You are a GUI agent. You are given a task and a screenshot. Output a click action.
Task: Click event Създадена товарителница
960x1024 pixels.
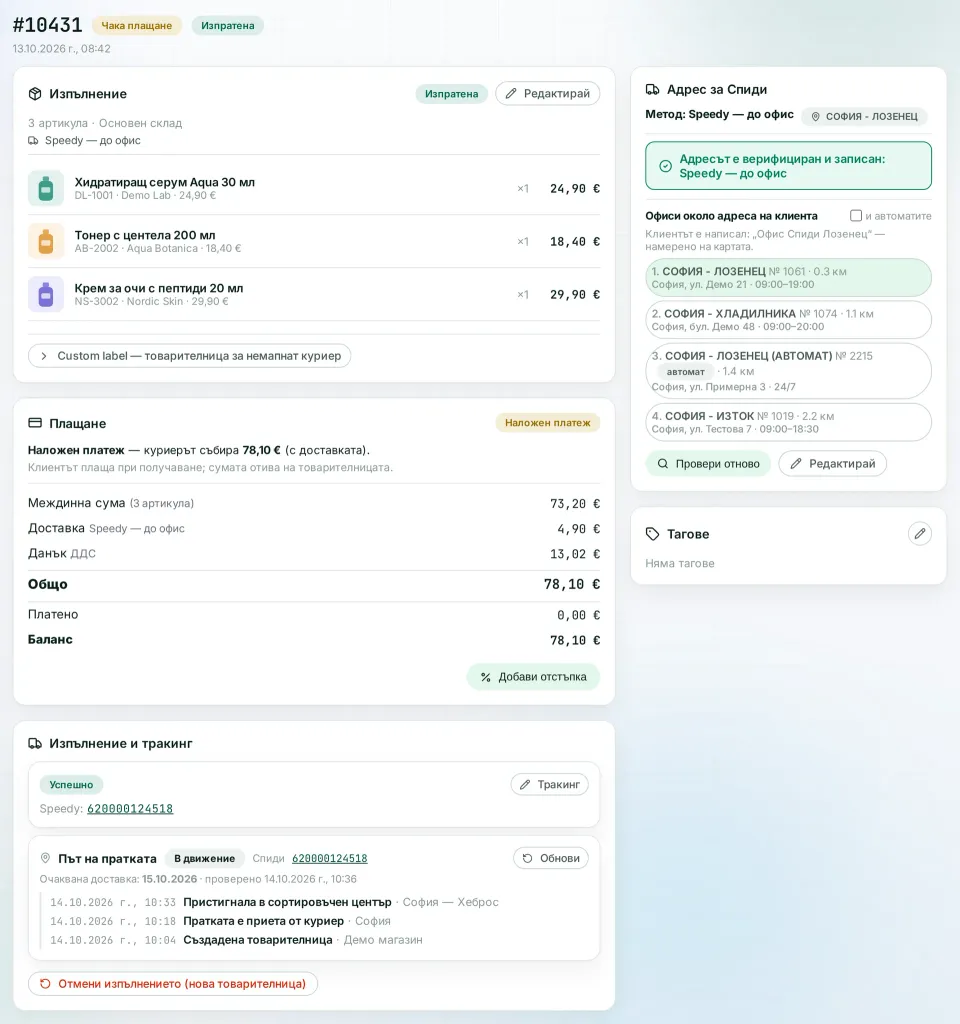click(258, 940)
